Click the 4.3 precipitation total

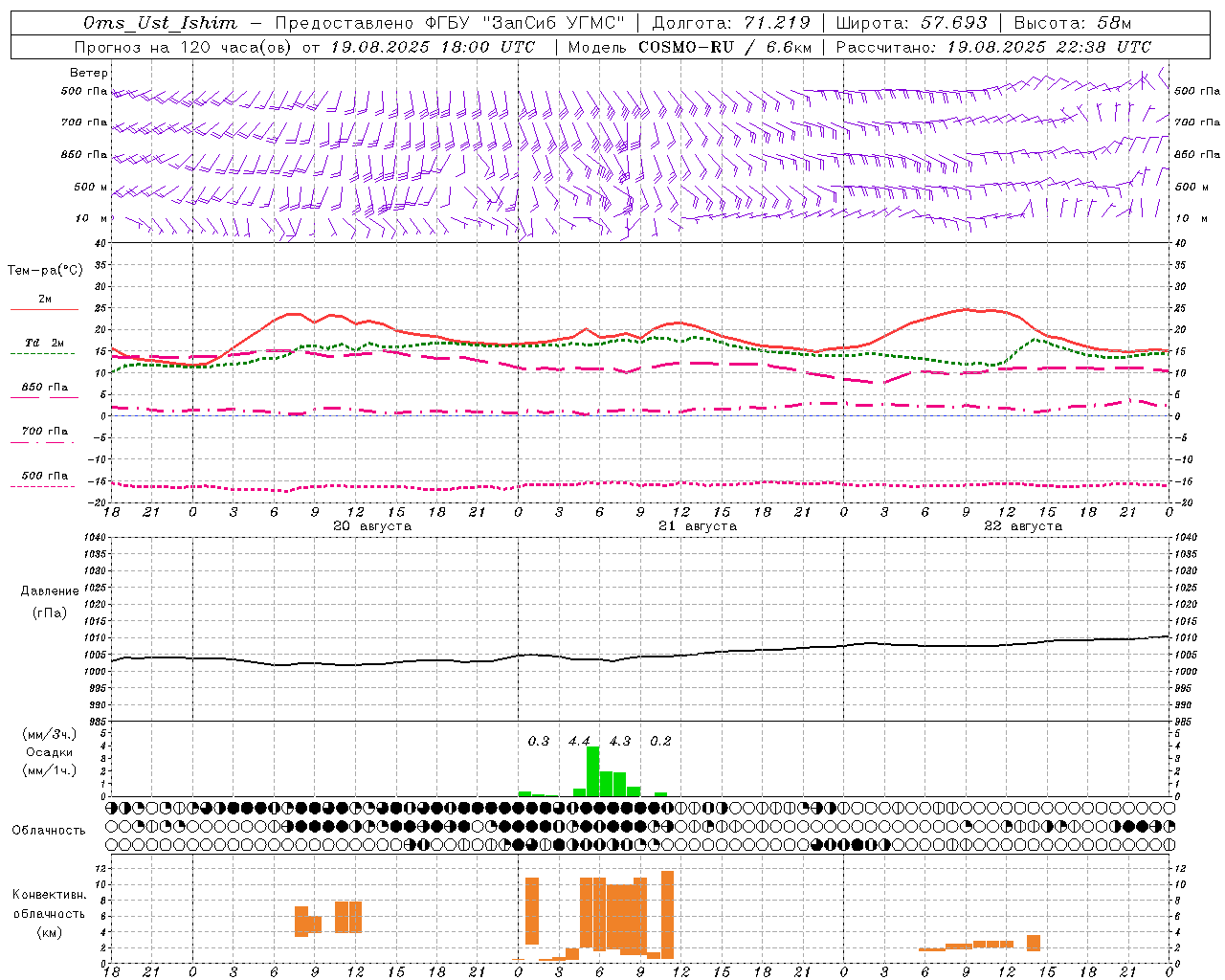point(620,741)
